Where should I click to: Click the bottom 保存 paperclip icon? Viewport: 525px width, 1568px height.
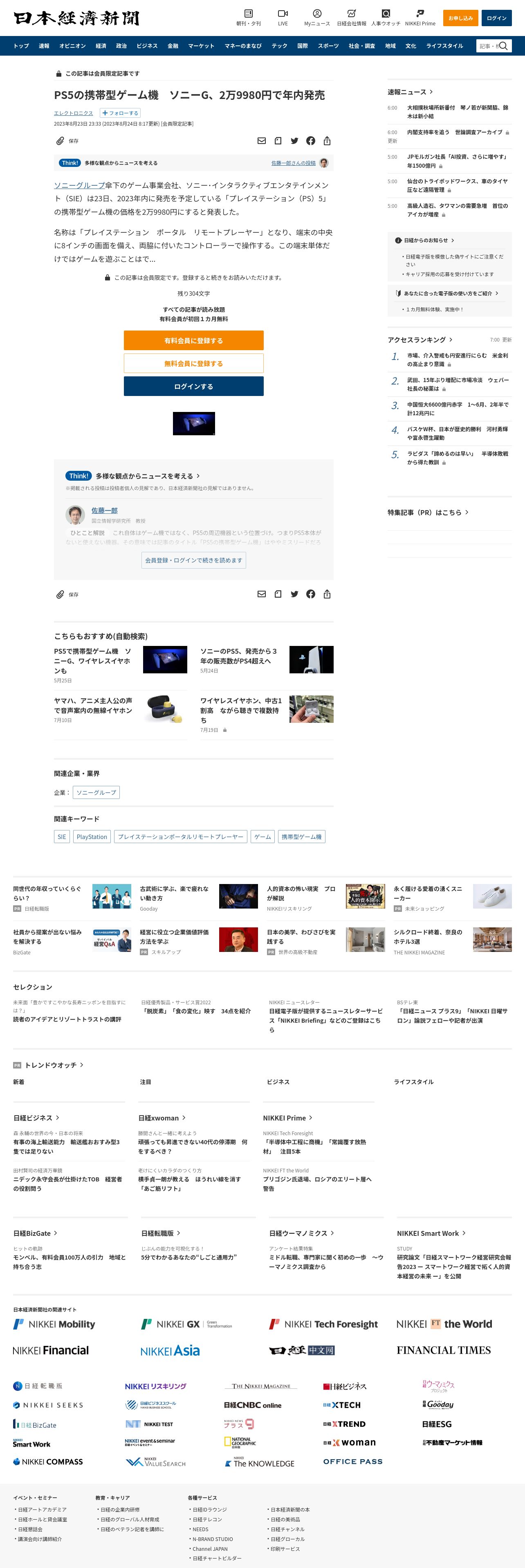[60, 594]
